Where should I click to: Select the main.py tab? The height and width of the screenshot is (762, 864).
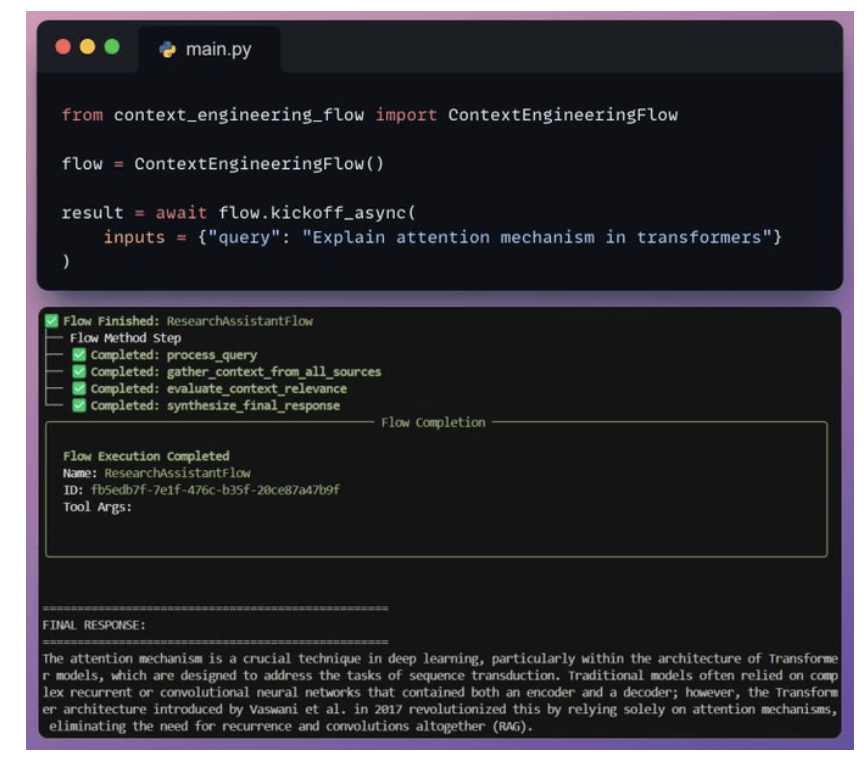click(x=218, y=49)
